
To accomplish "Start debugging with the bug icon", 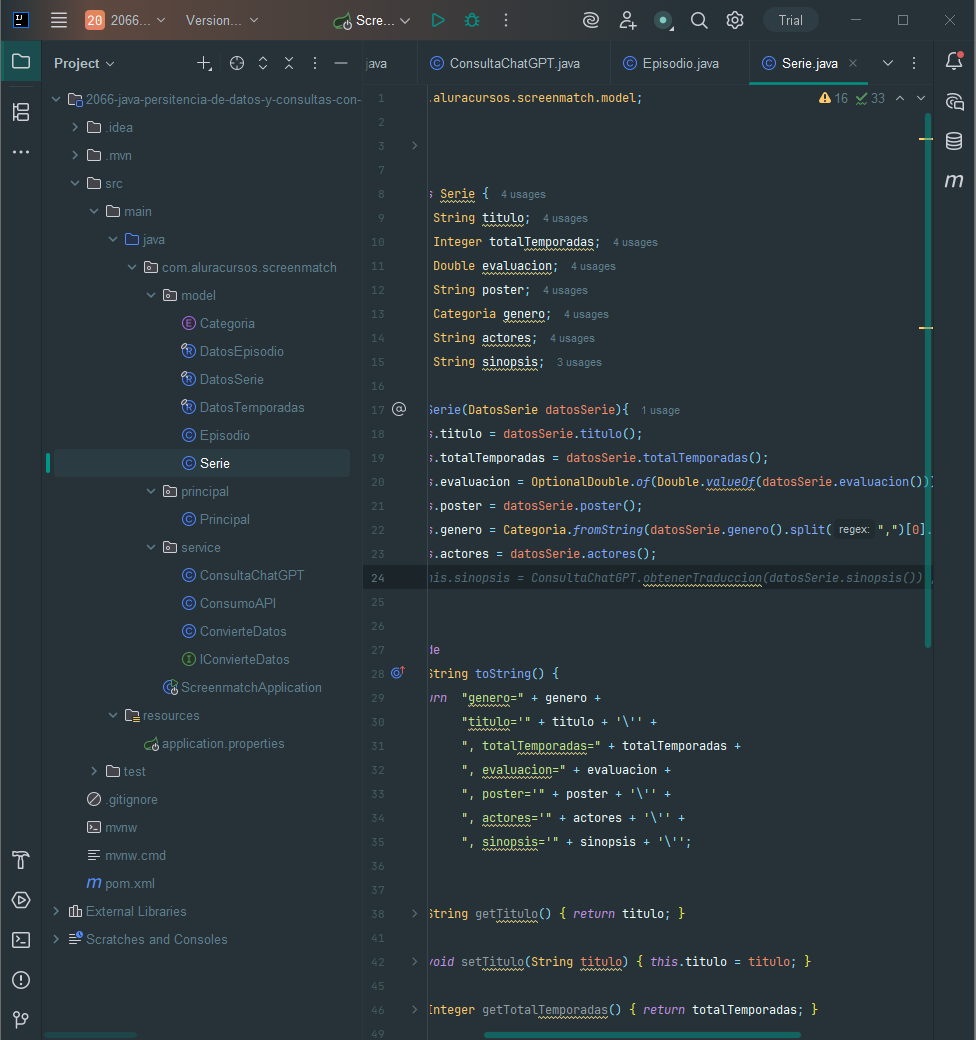I will click(x=472, y=21).
